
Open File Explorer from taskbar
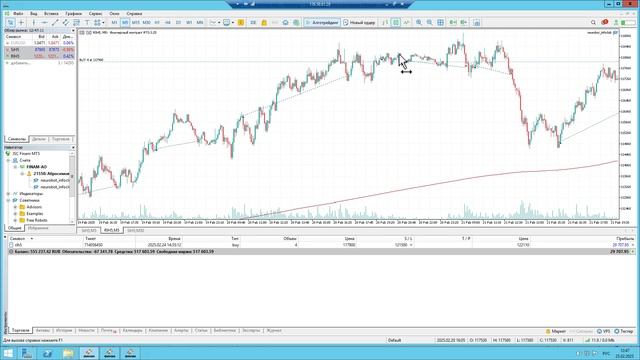(x=68, y=353)
